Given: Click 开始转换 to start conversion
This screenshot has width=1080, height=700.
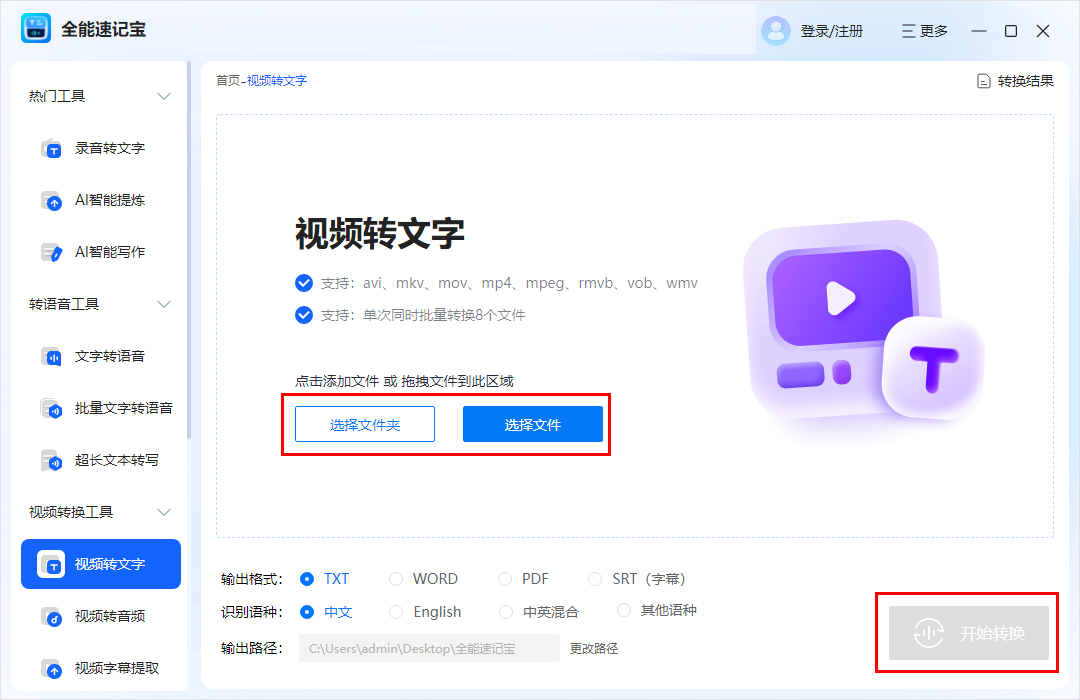Looking at the screenshot, I should click(967, 633).
